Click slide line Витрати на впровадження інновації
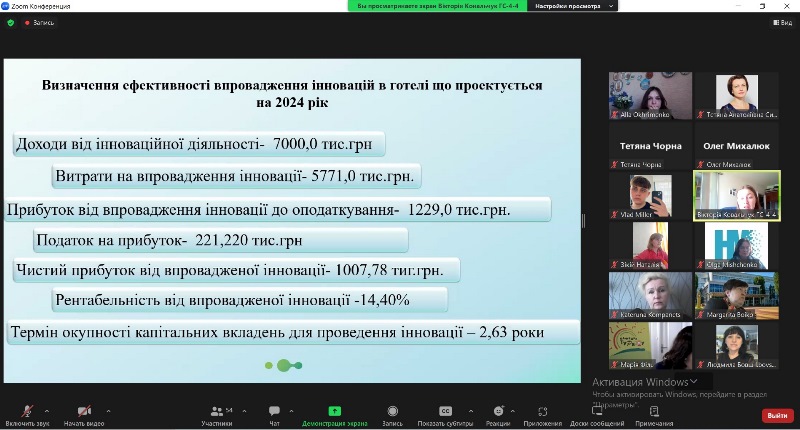This screenshot has width=800, height=430. (236, 176)
